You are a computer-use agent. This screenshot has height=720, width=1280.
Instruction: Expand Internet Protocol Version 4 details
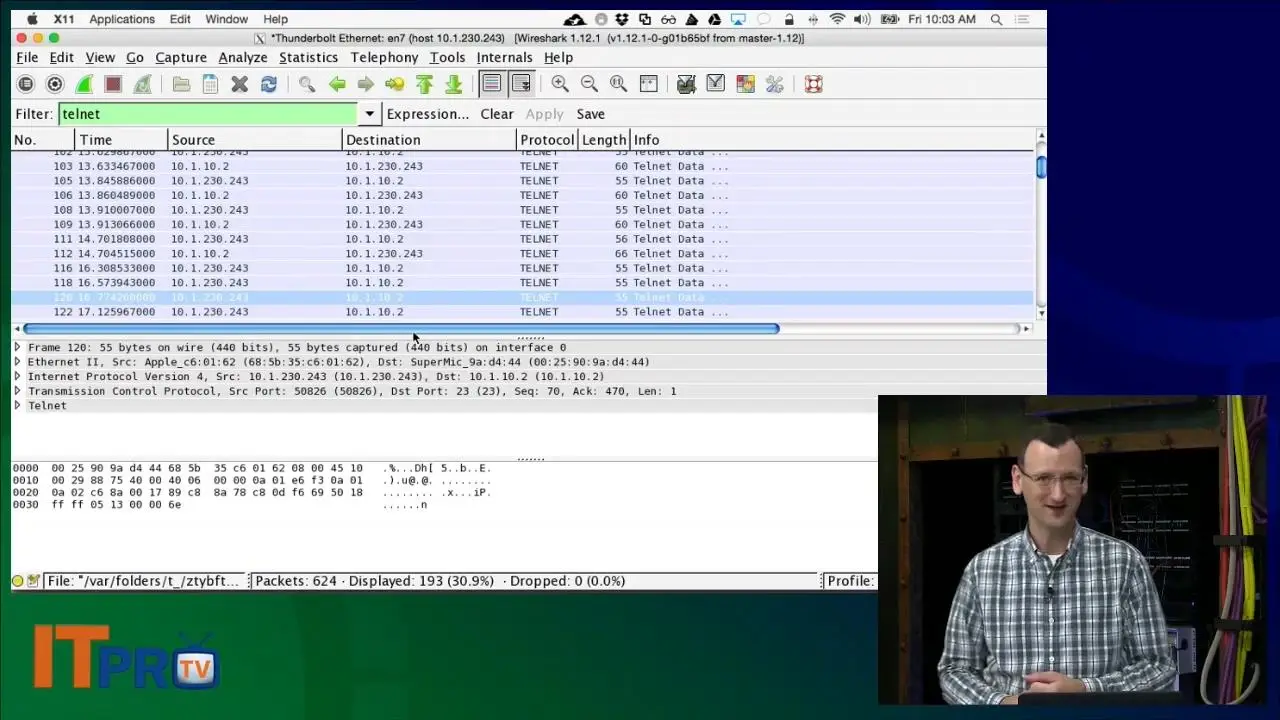pos(17,376)
